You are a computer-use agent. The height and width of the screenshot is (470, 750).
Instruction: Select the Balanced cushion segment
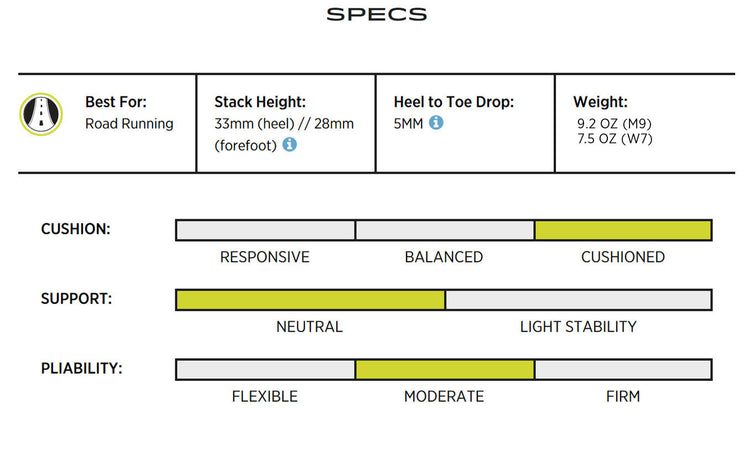pyautogui.click(x=444, y=230)
